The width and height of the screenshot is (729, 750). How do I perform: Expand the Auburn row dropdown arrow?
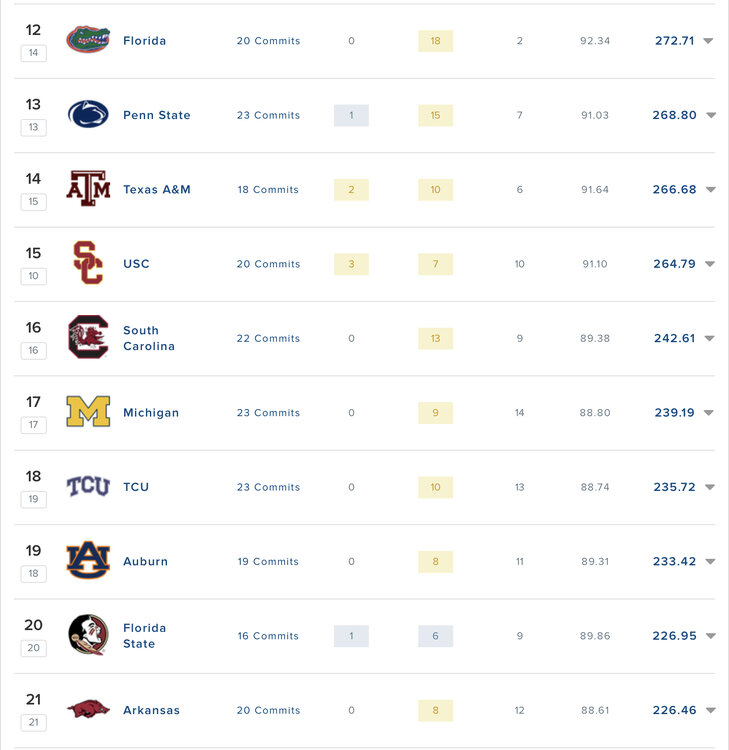pos(709,562)
